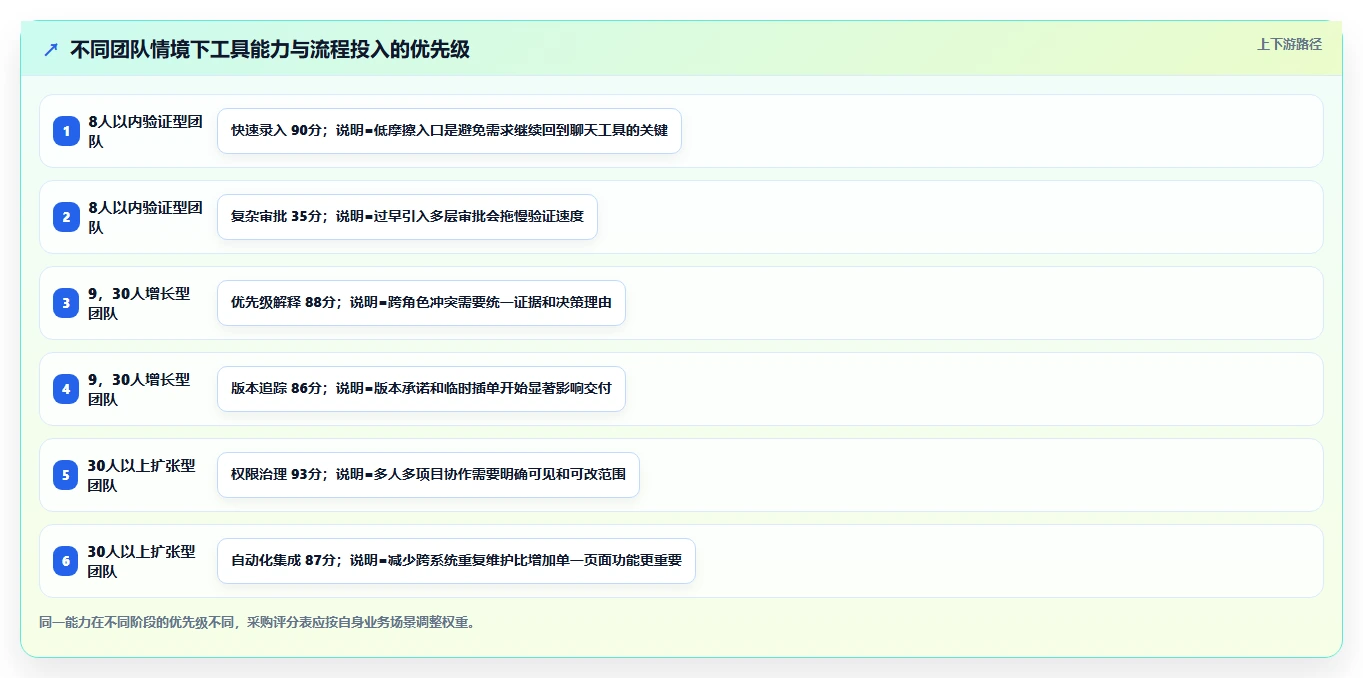Select number badge 4 in the 版本追踪 row
The width and height of the screenshot is (1363, 678).
[x=66, y=389]
